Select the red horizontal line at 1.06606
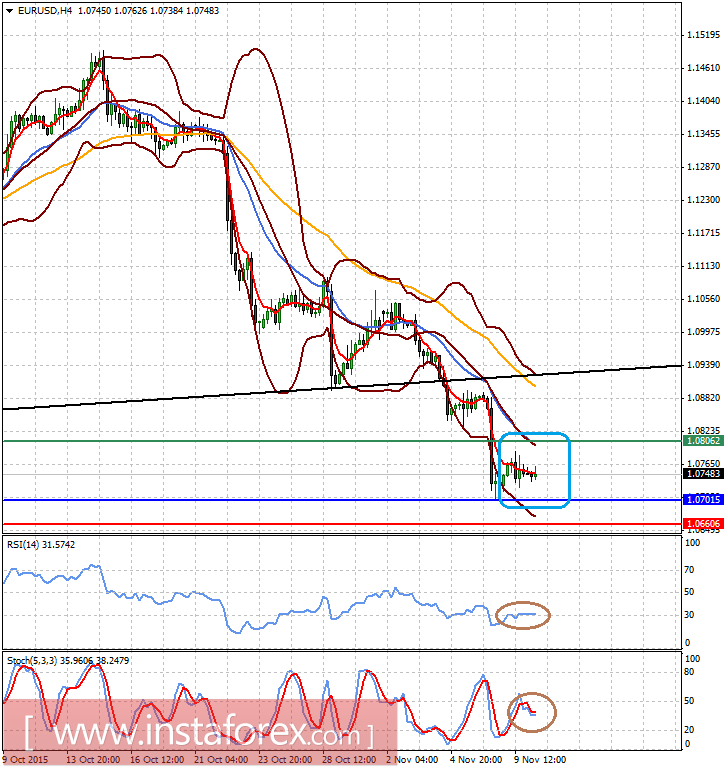This screenshot has width=724, height=768. pyautogui.click(x=342, y=524)
